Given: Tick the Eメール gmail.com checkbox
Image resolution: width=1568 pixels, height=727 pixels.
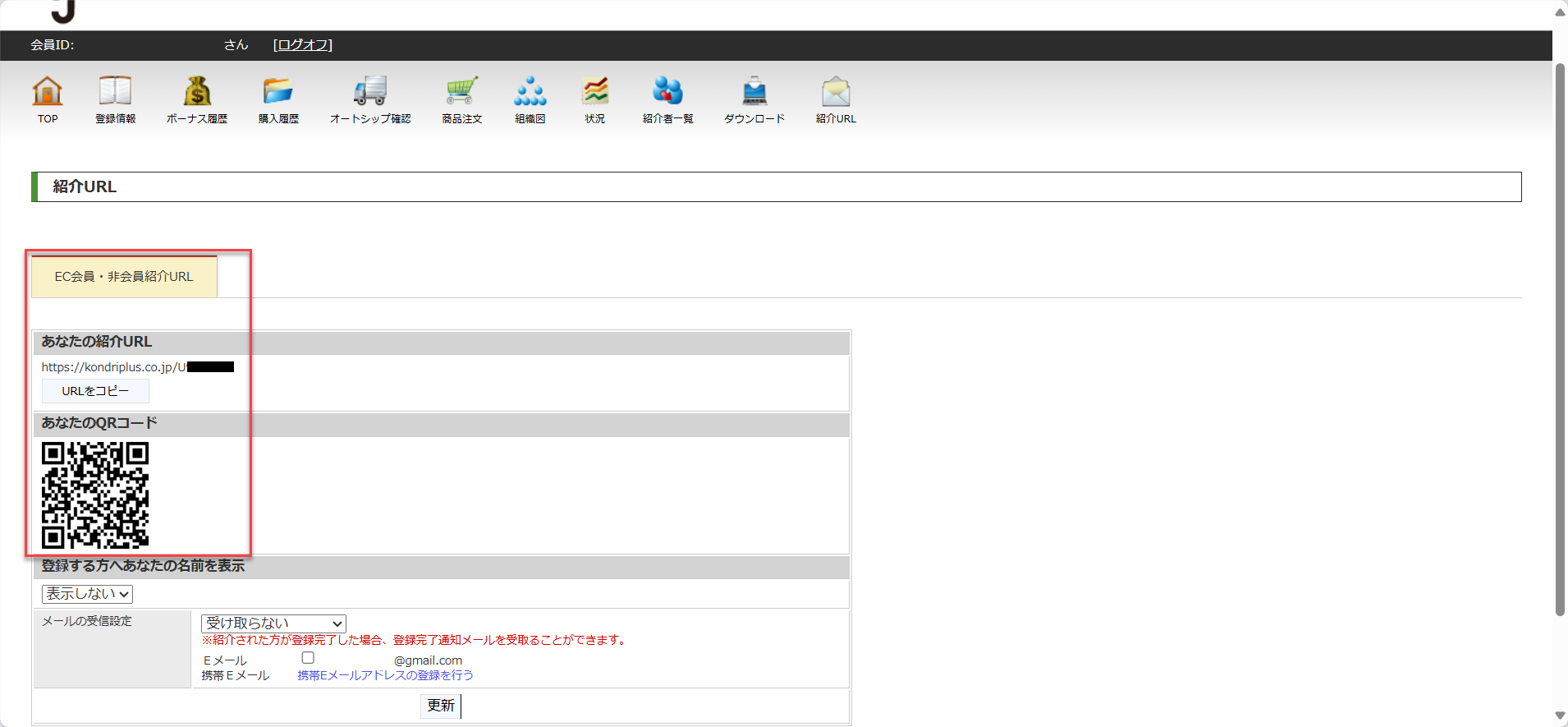Looking at the screenshot, I should [x=308, y=658].
